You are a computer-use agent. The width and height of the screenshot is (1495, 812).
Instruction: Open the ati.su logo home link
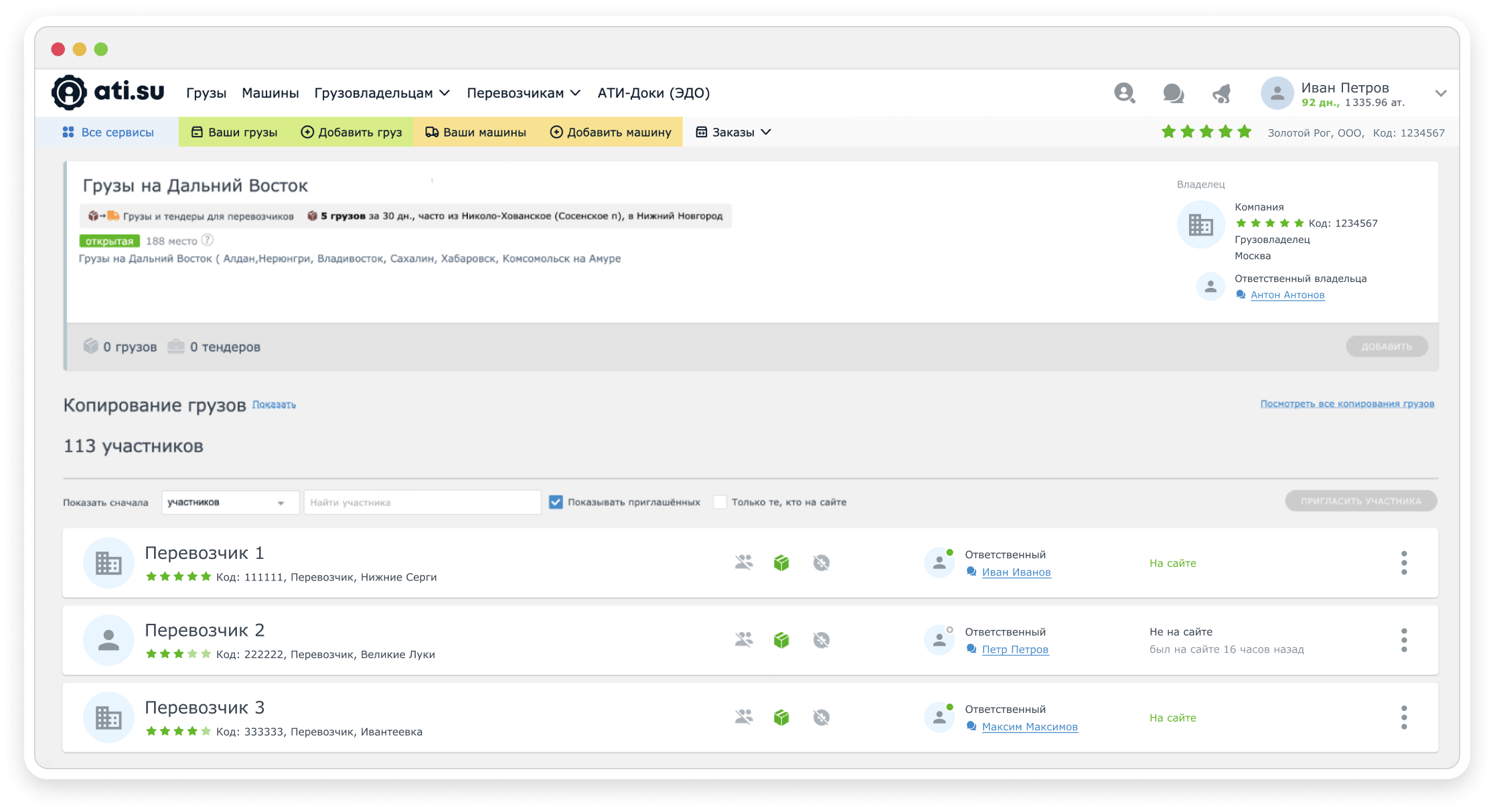(108, 92)
